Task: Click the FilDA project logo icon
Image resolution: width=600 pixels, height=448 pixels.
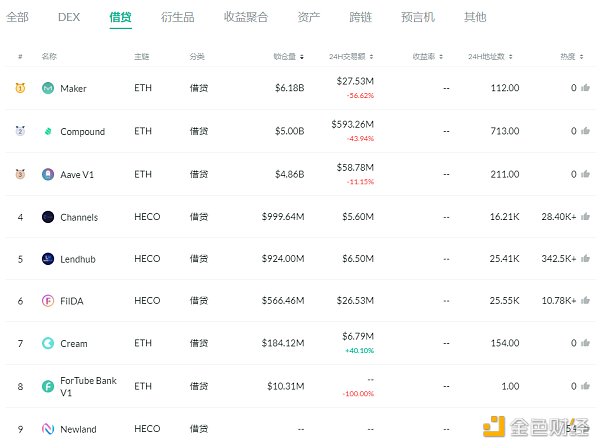Action: tap(48, 301)
